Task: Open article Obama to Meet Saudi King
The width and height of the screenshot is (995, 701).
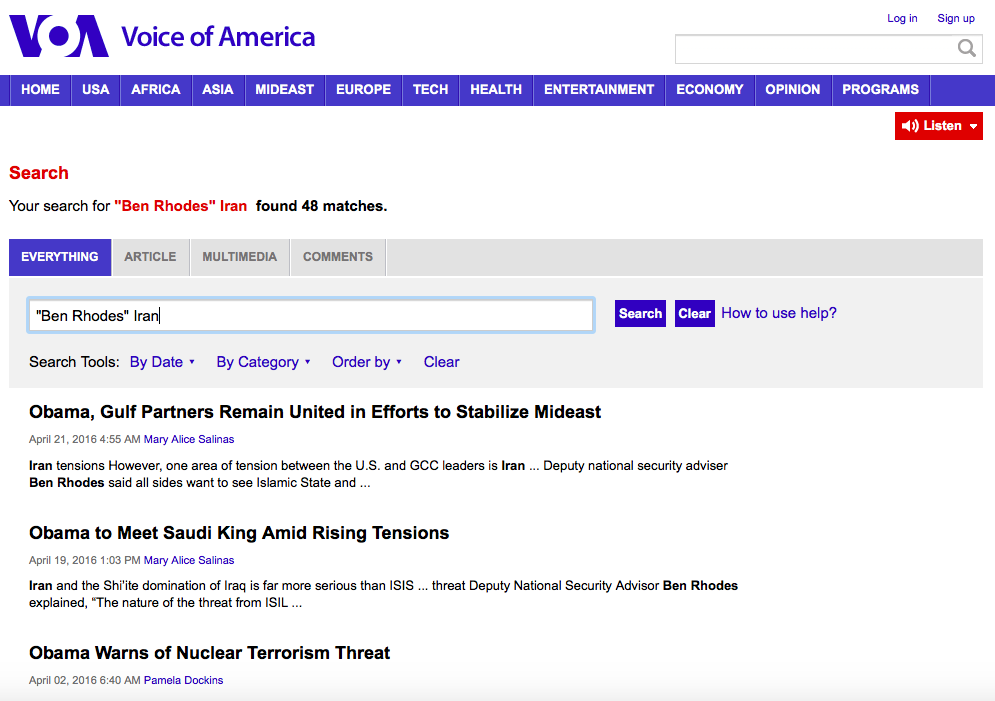Action: [239, 532]
